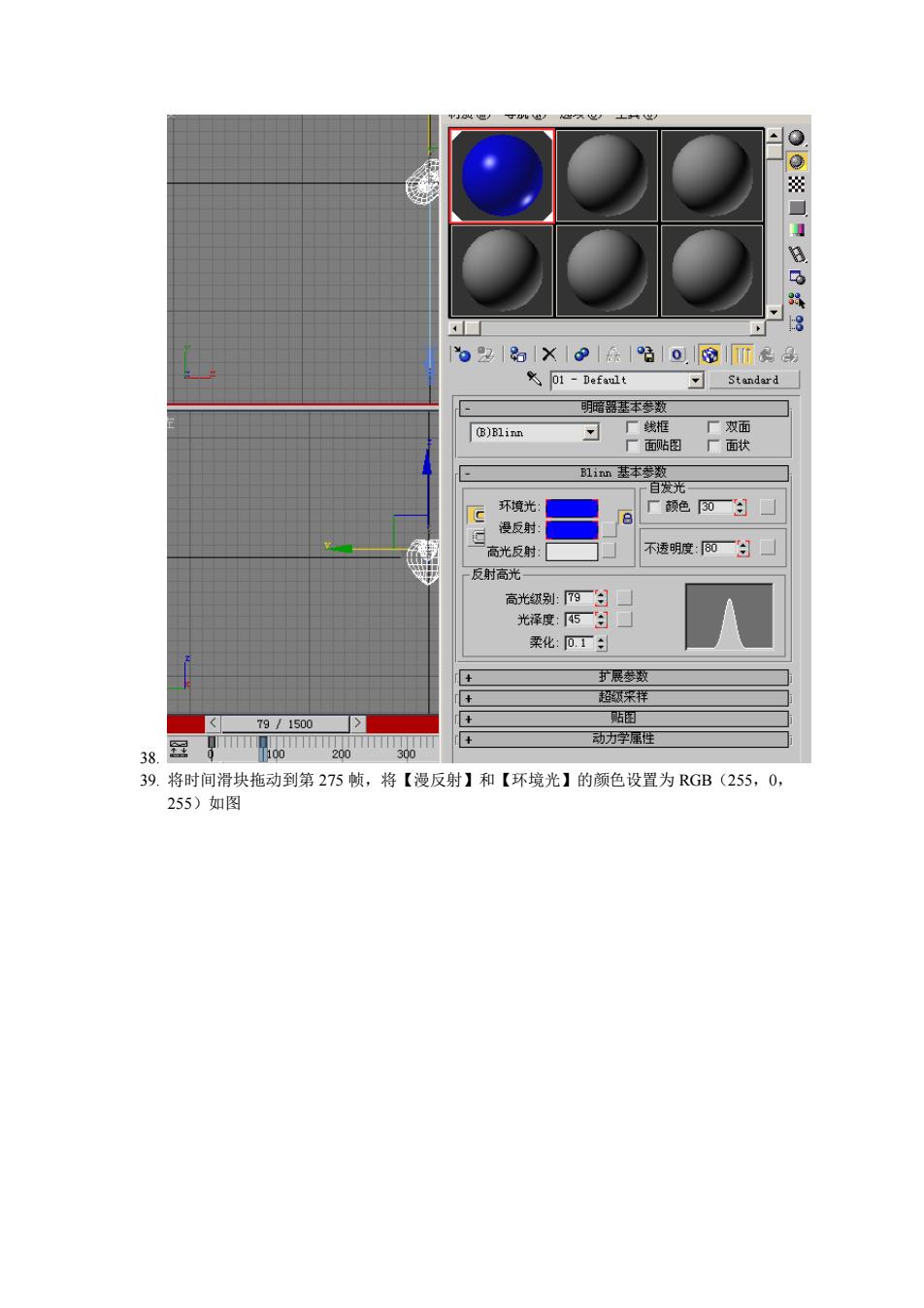Expand the 扩展参数 rollout
Screen dimensions: 924x1308
[x=624, y=677]
